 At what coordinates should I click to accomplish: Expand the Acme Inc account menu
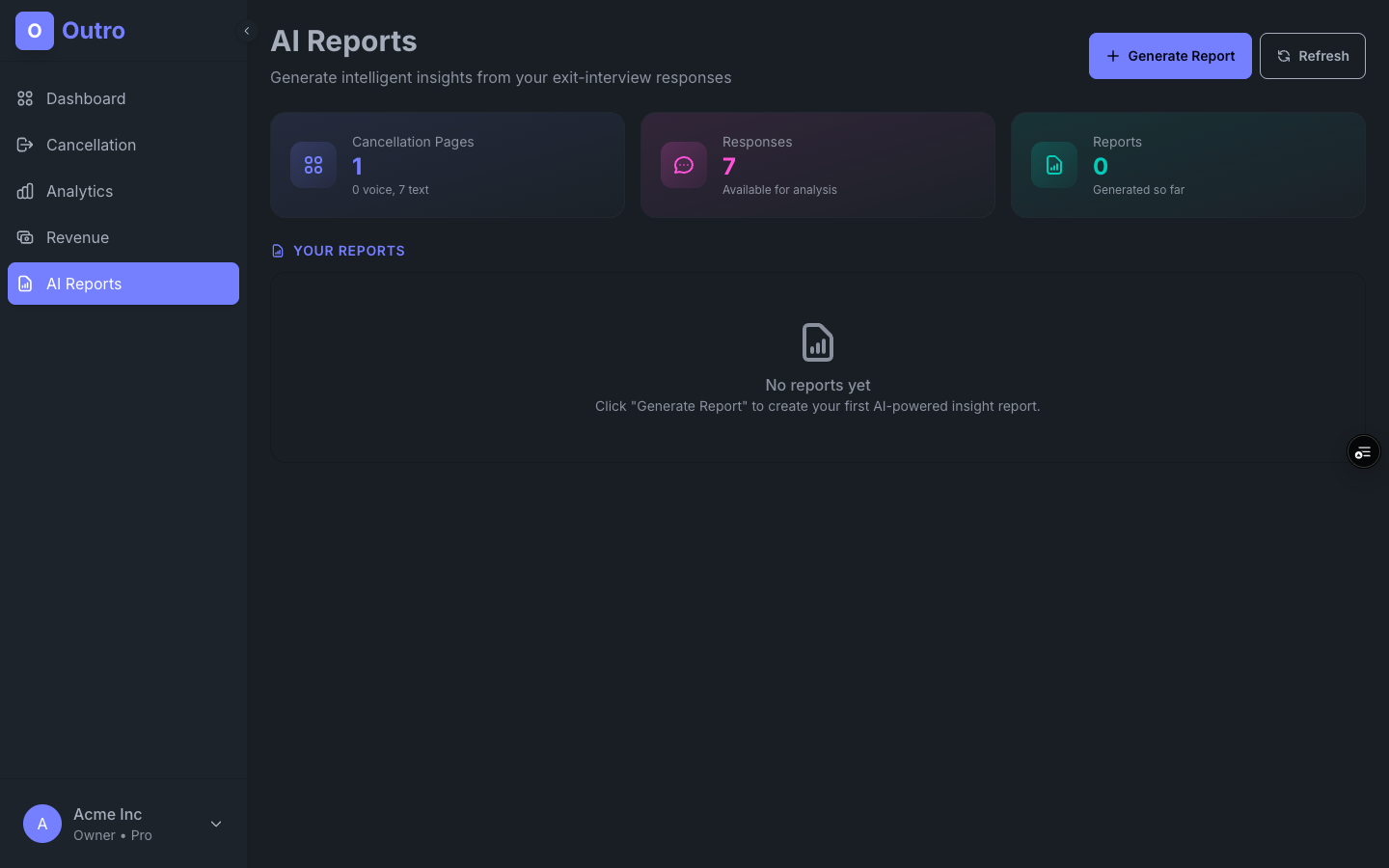pyautogui.click(x=216, y=824)
